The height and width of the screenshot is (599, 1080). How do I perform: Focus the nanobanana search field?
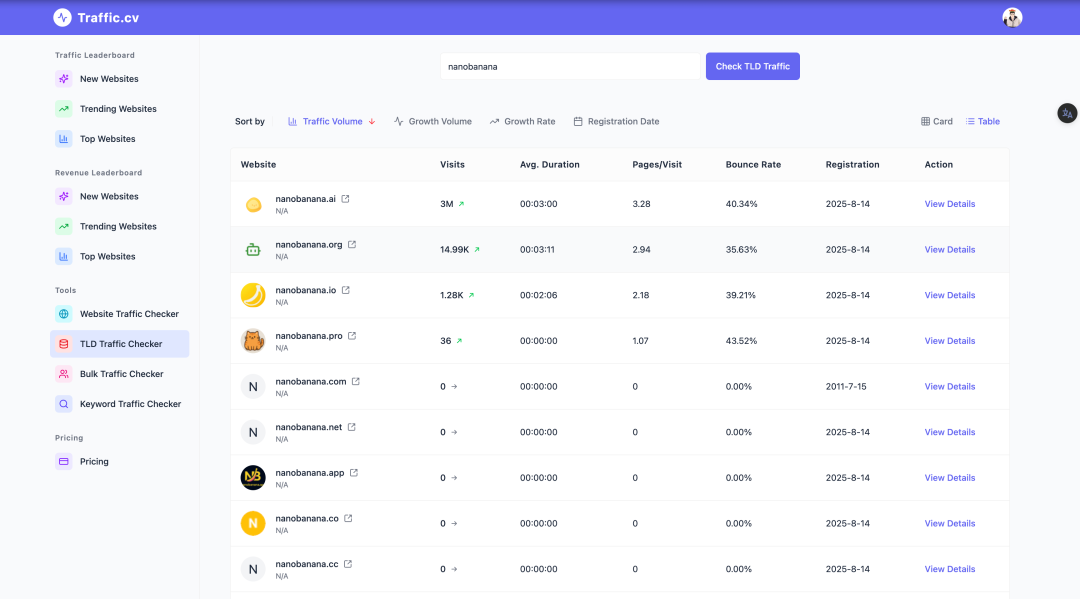pyautogui.click(x=570, y=66)
